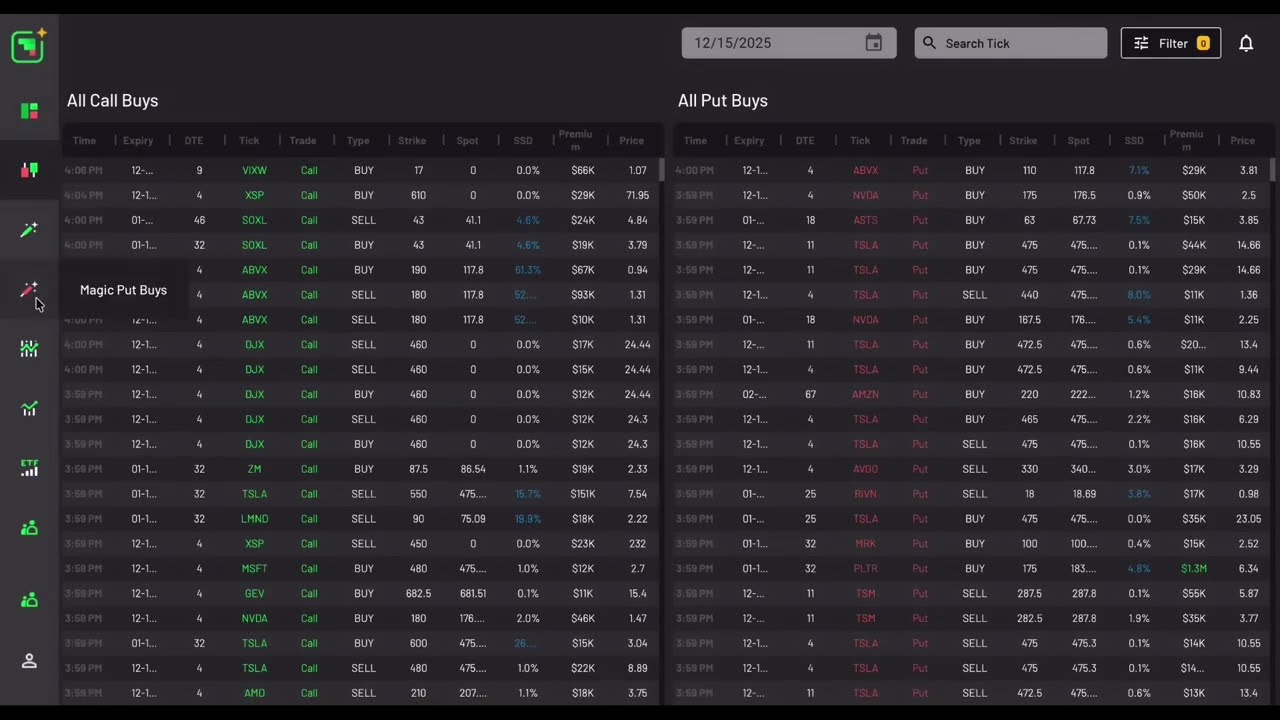The height and width of the screenshot is (720, 1280).
Task: Click the $66K premium value
Action: (x=583, y=170)
